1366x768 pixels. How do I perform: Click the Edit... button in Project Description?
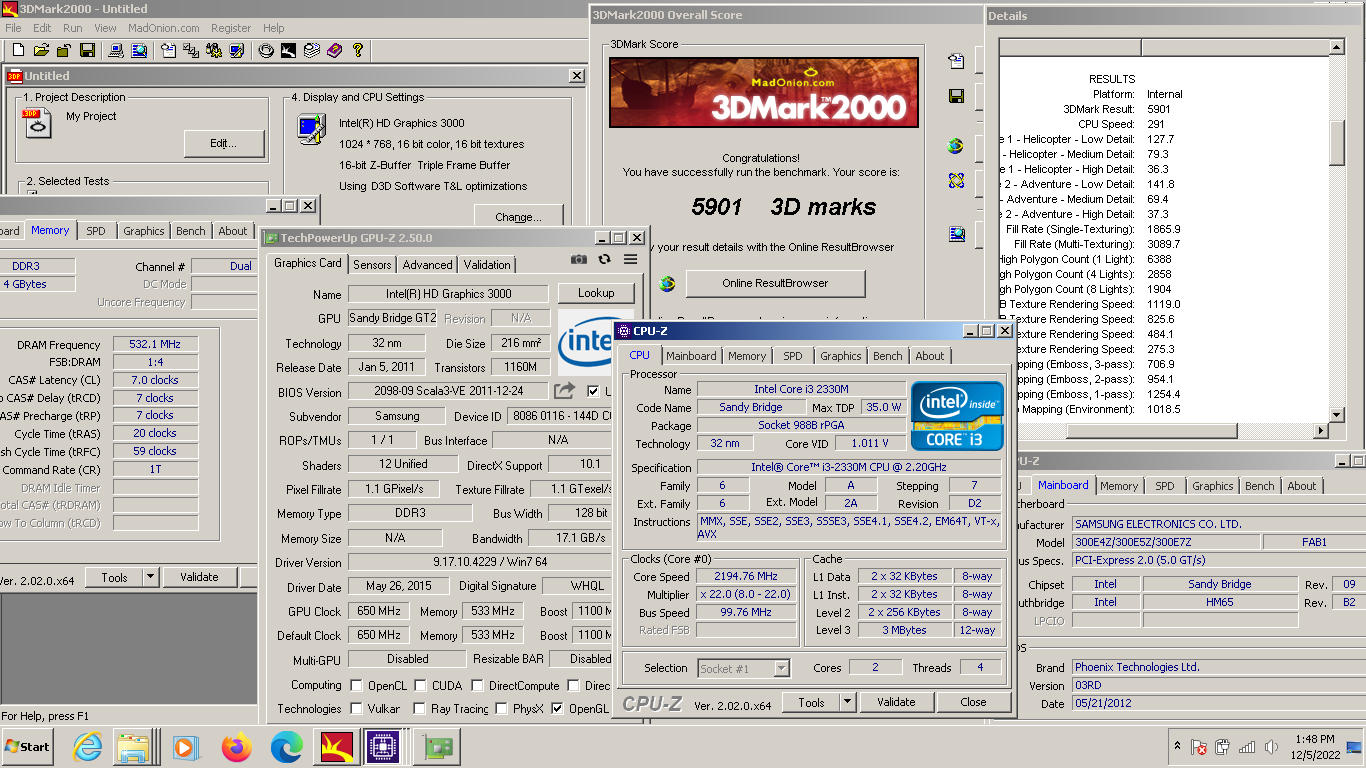point(224,144)
